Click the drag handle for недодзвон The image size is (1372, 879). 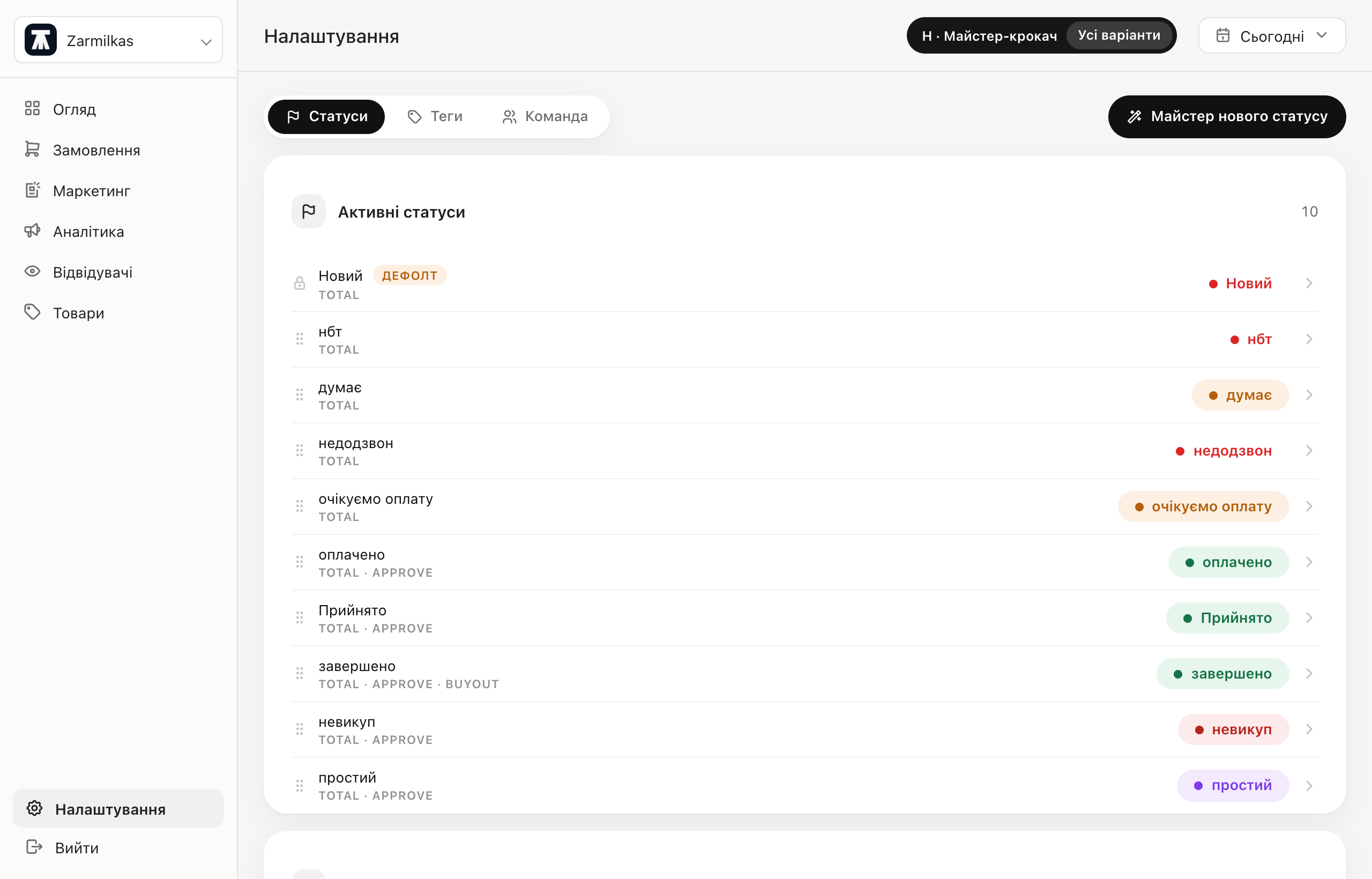[x=300, y=451]
